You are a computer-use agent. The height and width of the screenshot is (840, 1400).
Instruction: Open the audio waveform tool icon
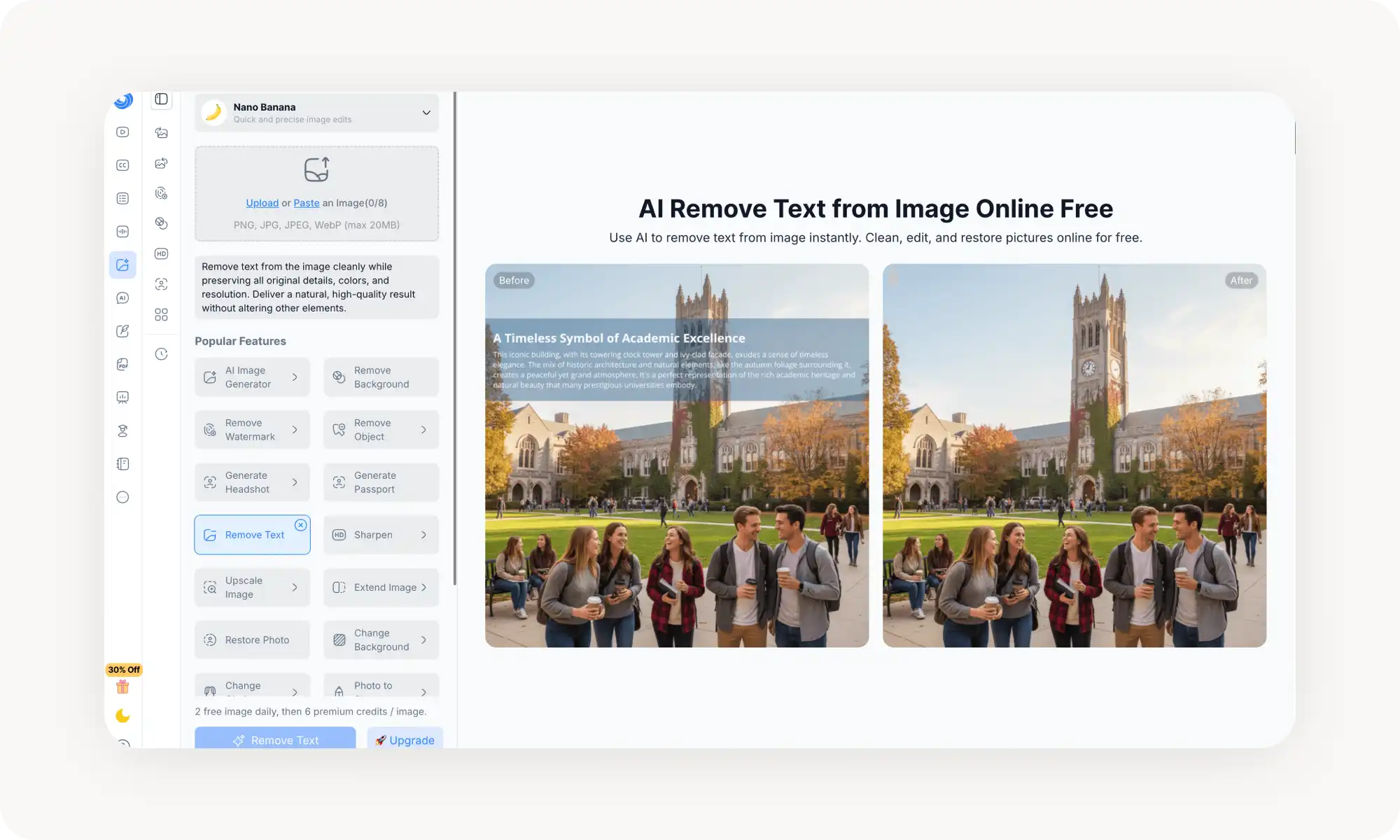pos(122,231)
